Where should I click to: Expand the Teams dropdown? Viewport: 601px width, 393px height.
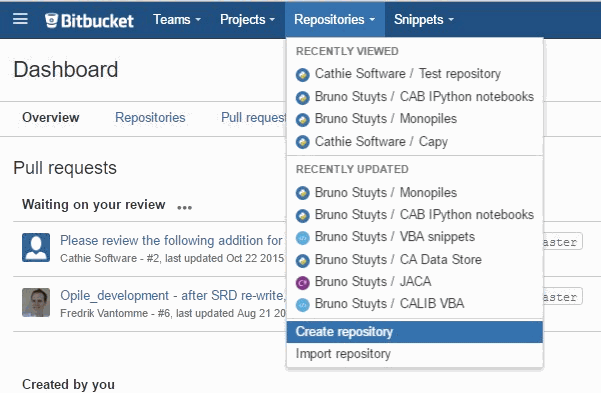pyautogui.click(x=177, y=19)
